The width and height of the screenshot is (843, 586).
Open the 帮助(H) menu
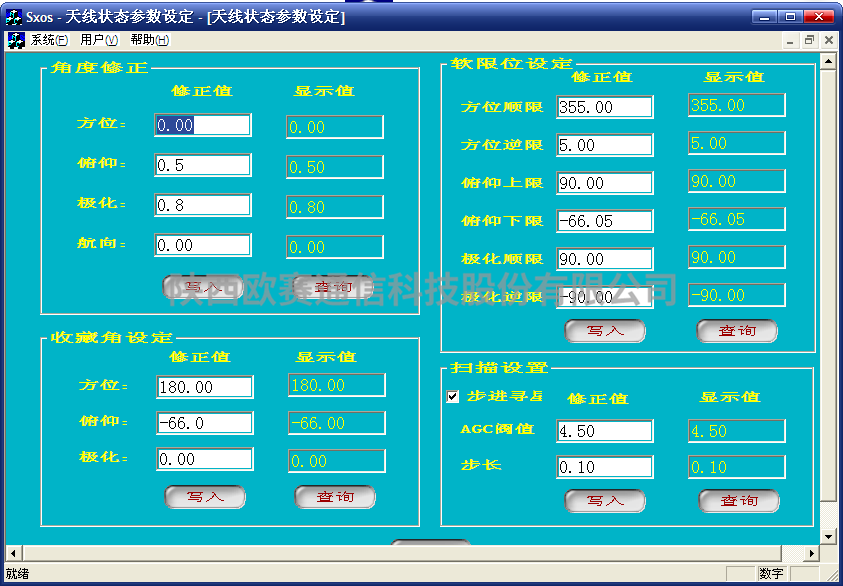150,40
